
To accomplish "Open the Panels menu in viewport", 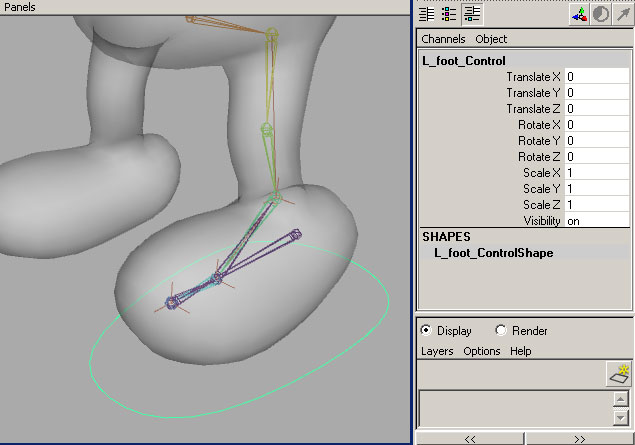I will [x=21, y=6].
